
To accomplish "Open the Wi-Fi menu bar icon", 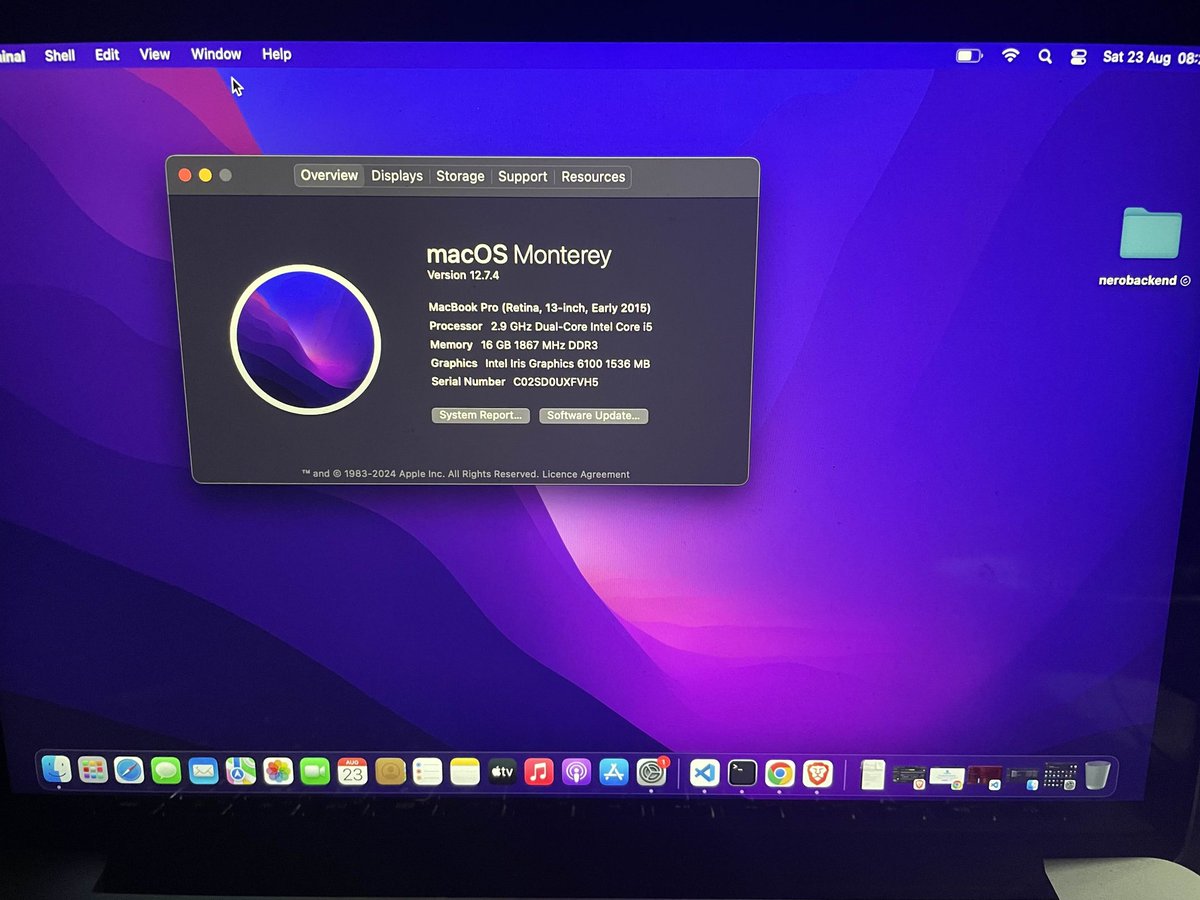I will [1011, 56].
